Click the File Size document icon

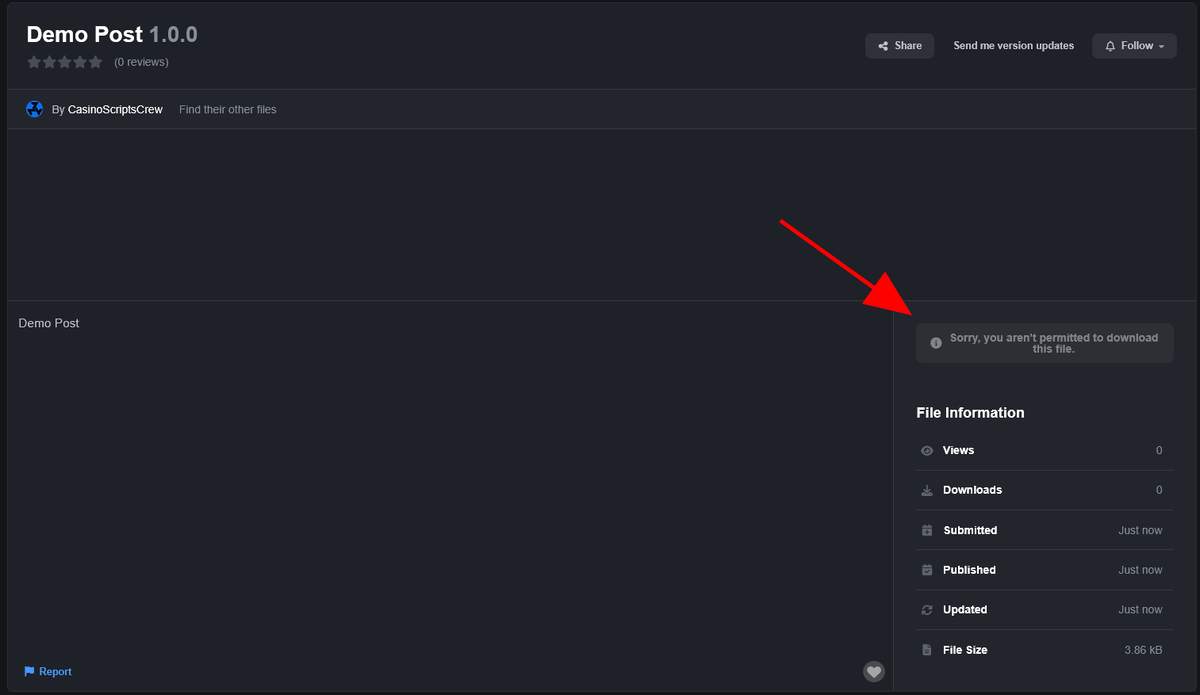click(927, 650)
